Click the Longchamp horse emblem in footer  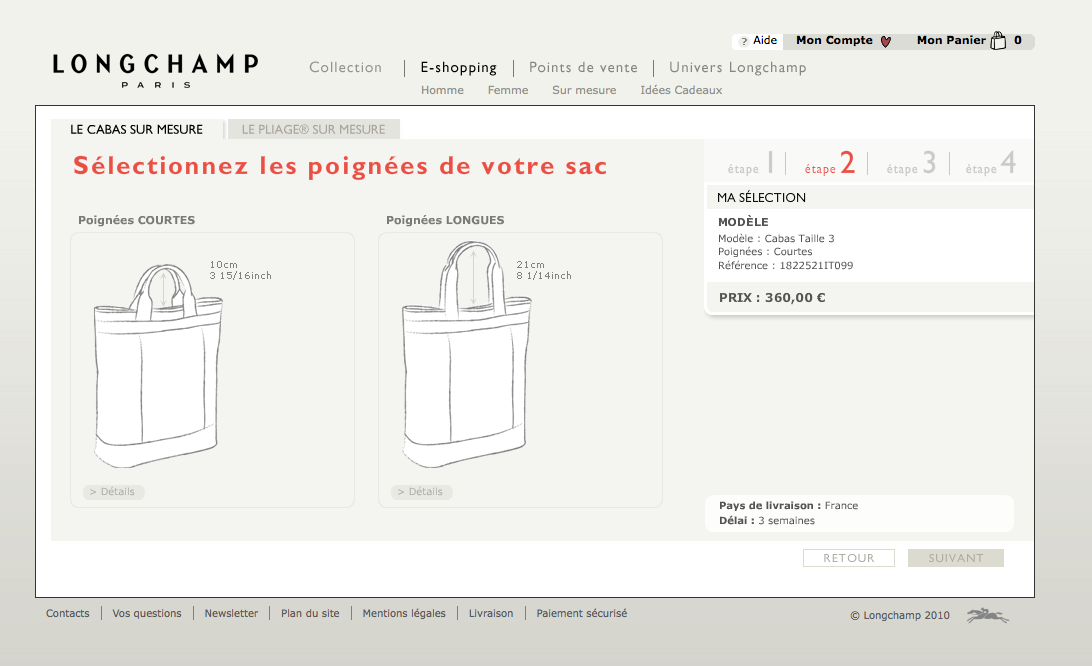coord(987,616)
